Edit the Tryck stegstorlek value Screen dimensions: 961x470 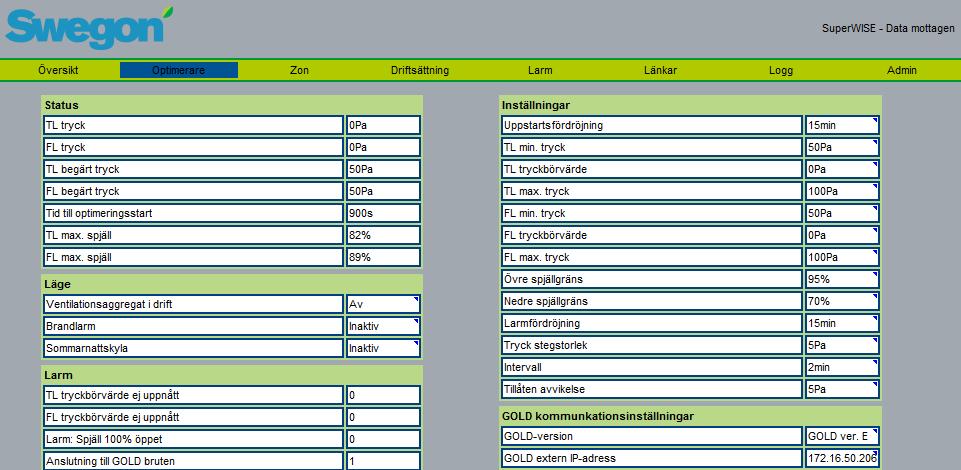click(842, 345)
